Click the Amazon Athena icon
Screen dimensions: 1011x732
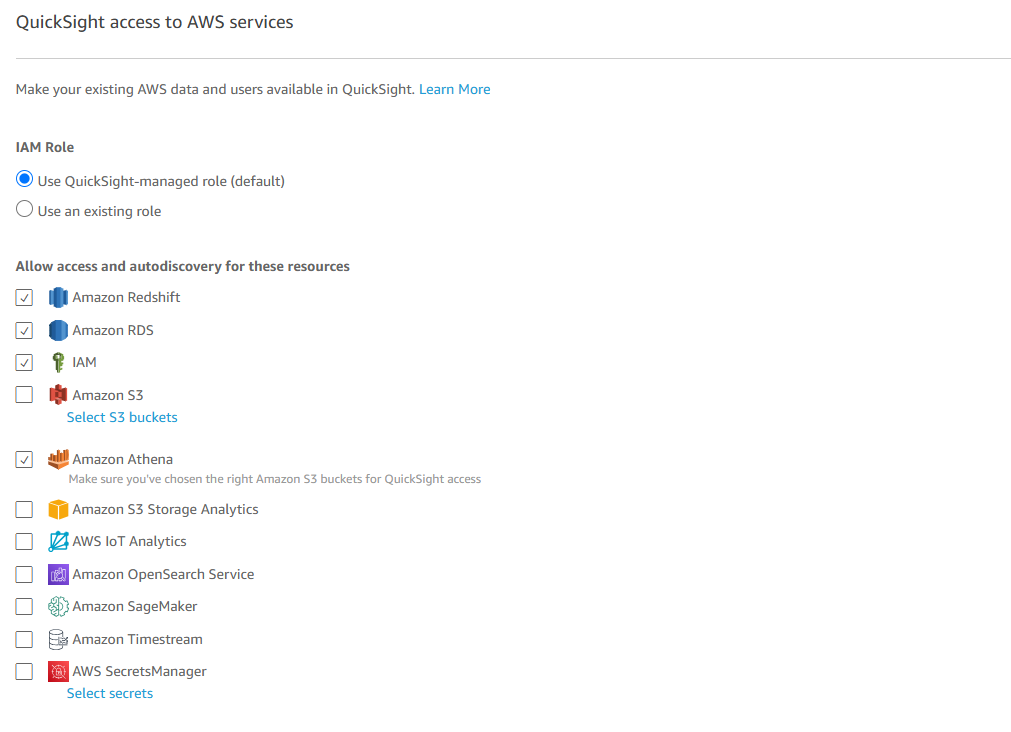pyautogui.click(x=58, y=459)
